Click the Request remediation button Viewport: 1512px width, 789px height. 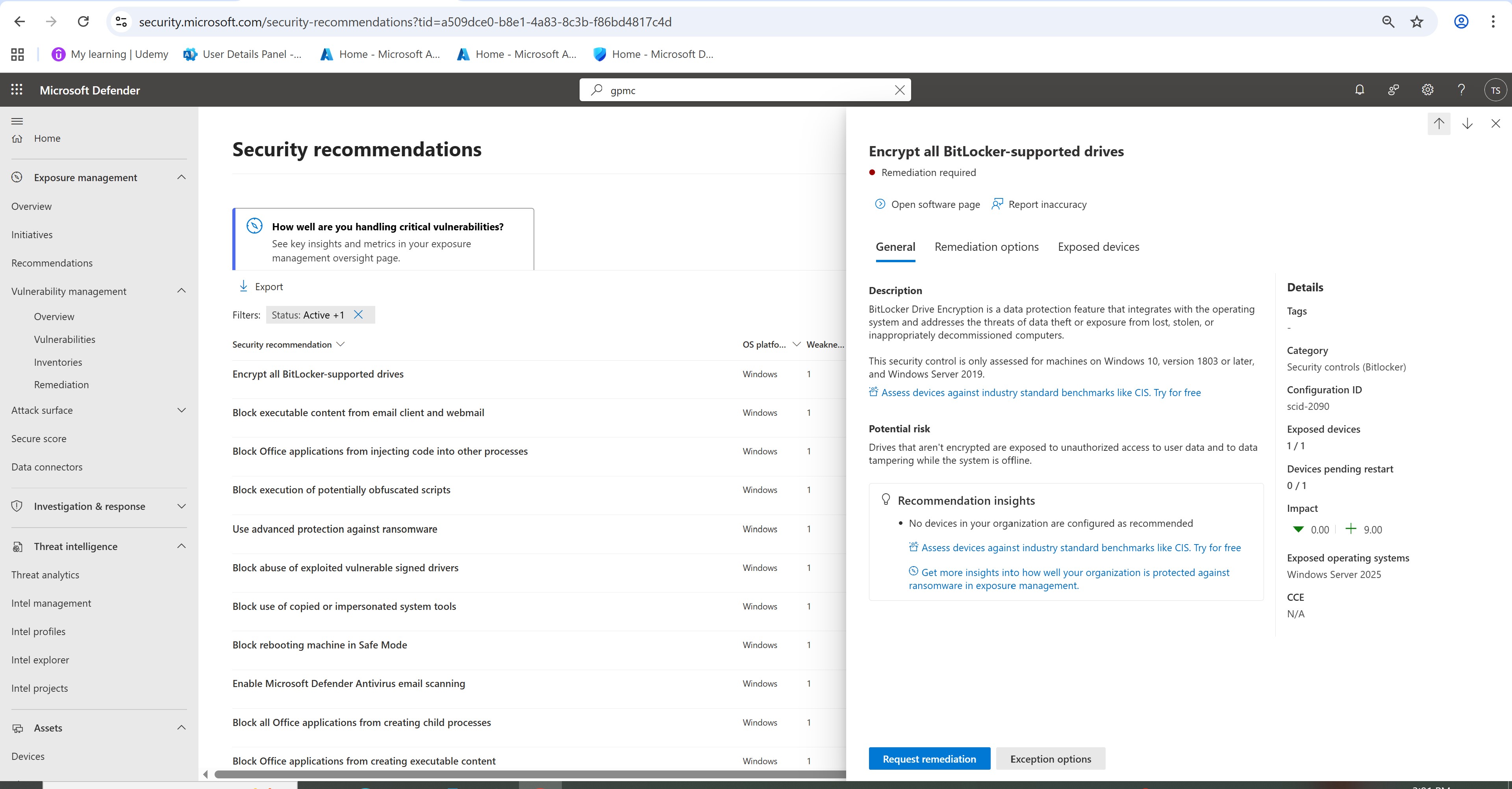929,758
